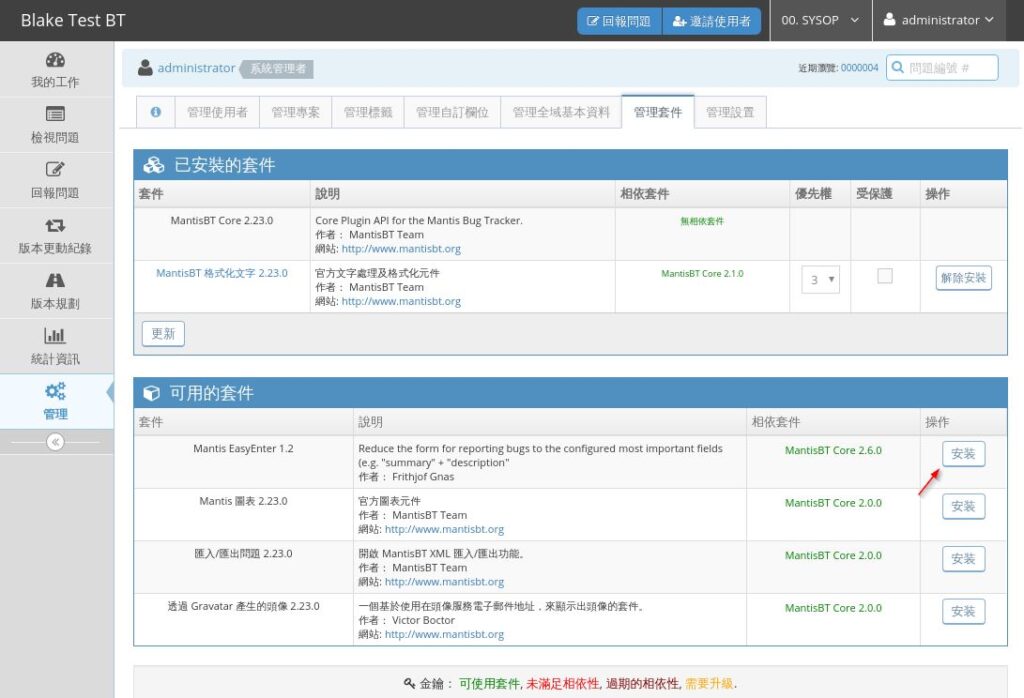Viewport: 1024px width, 698px height.
Task: Toggle protected checkbox for MantisBT 格式化文字
Action: tap(884, 277)
